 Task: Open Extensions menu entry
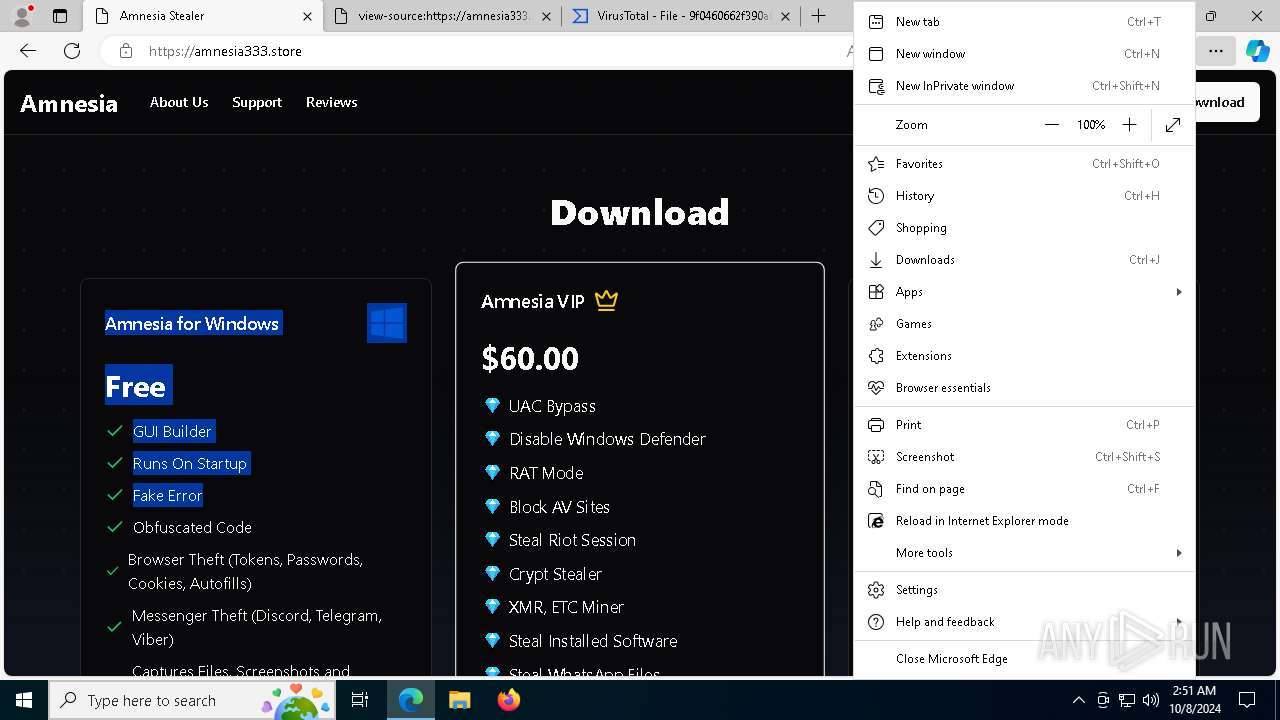tap(1024, 356)
